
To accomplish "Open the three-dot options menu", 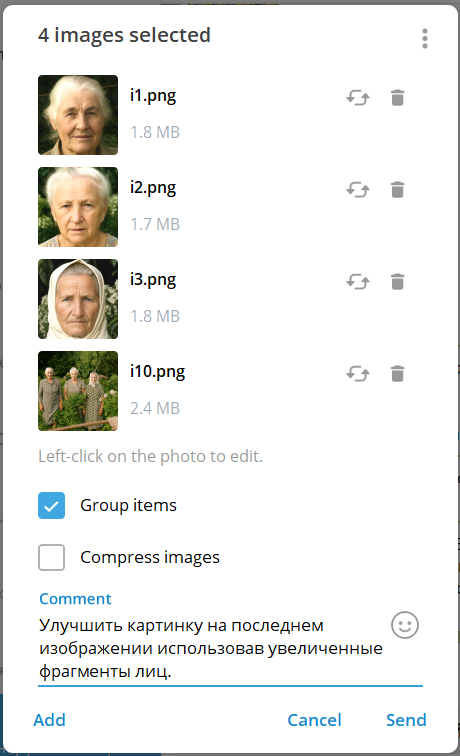I will tap(424, 38).
